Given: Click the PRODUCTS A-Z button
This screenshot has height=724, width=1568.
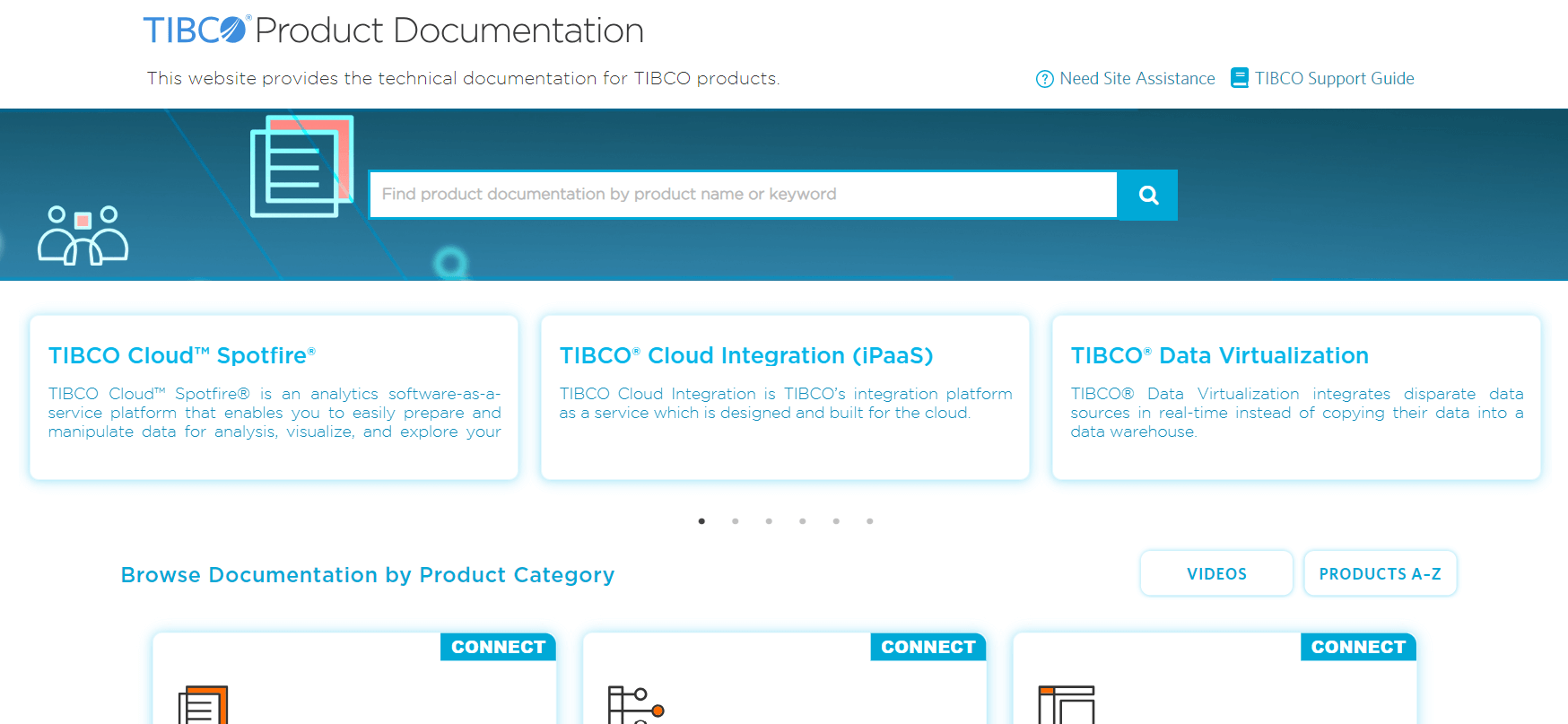Looking at the screenshot, I should 1380,573.
